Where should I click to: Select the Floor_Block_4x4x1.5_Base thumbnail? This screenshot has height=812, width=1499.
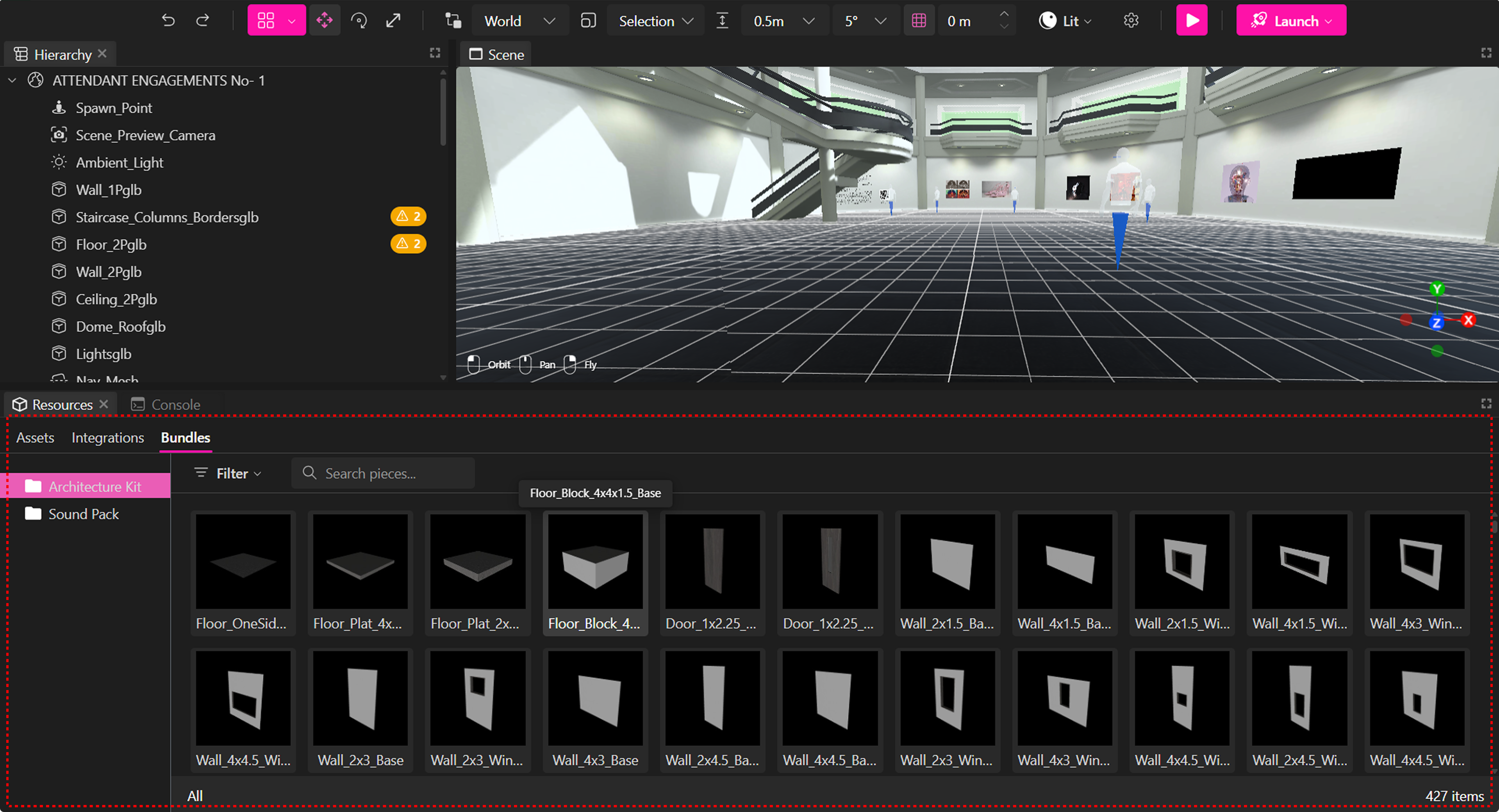[x=595, y=562]
